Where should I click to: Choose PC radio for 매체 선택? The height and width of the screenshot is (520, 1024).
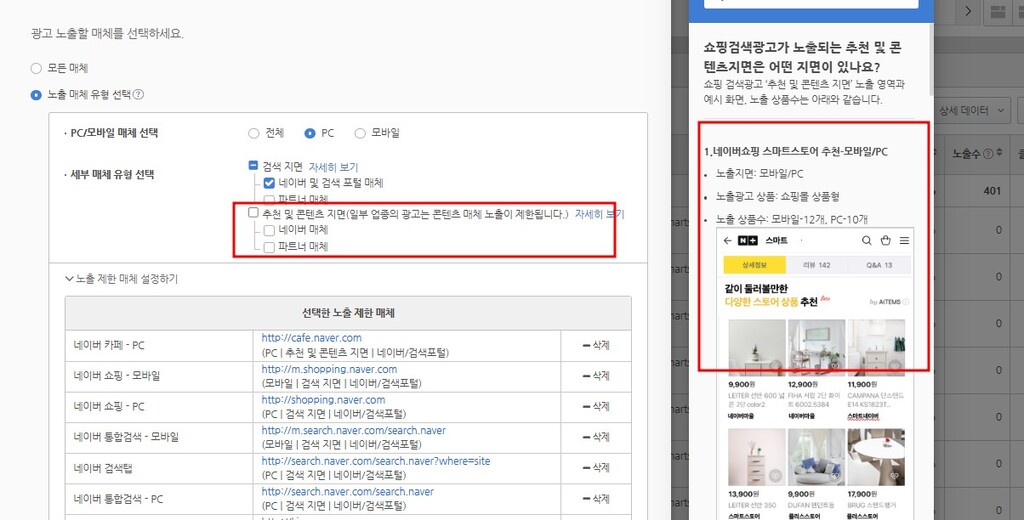pyautogui.click(x=310, y=133)
